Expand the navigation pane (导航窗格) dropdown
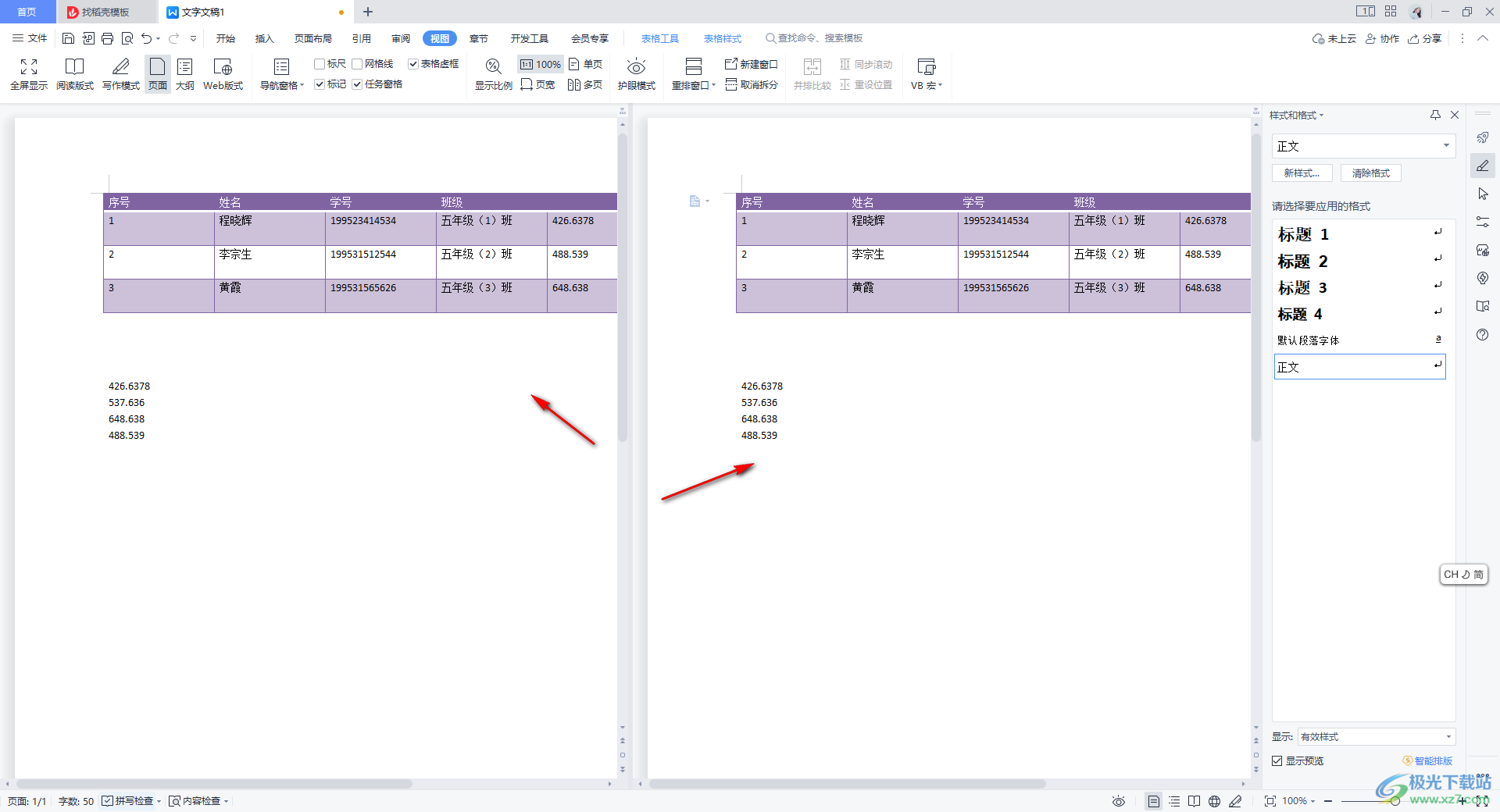The height and width of the screenshot is (812, 1500). 282,85
